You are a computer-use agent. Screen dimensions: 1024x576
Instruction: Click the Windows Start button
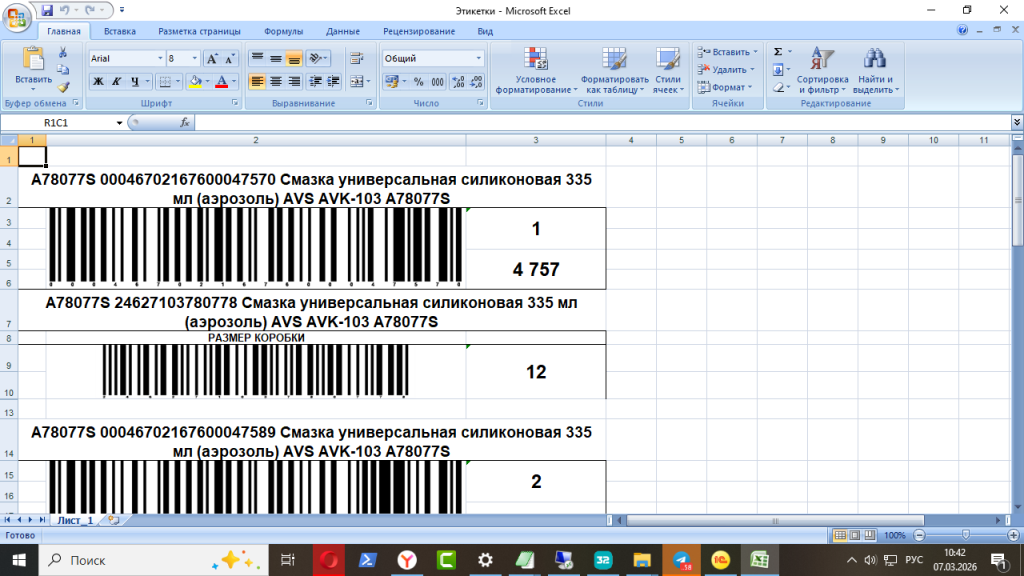click(x=19, y=560)
